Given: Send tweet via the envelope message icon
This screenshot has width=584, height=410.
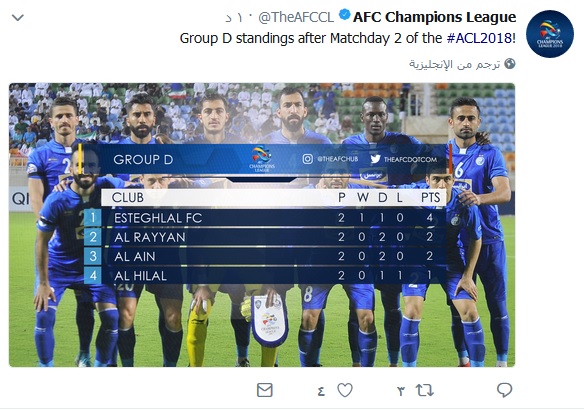Looking at the screenshot, I should pos(265,390).
